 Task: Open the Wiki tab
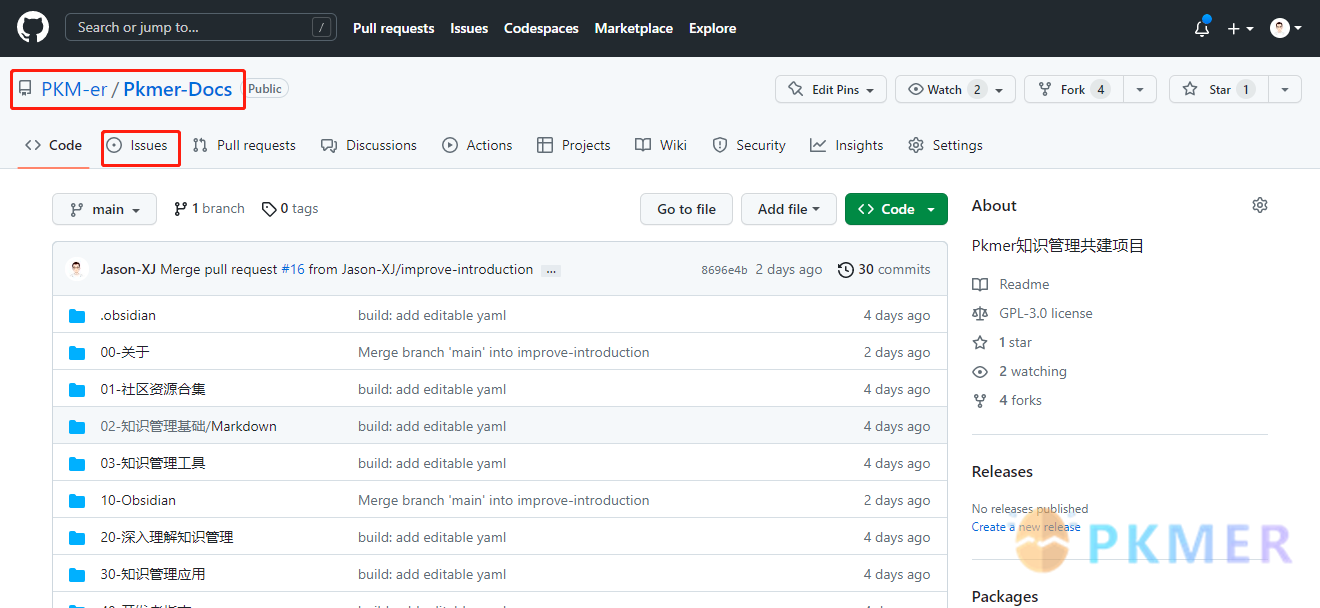coord(661,145)
